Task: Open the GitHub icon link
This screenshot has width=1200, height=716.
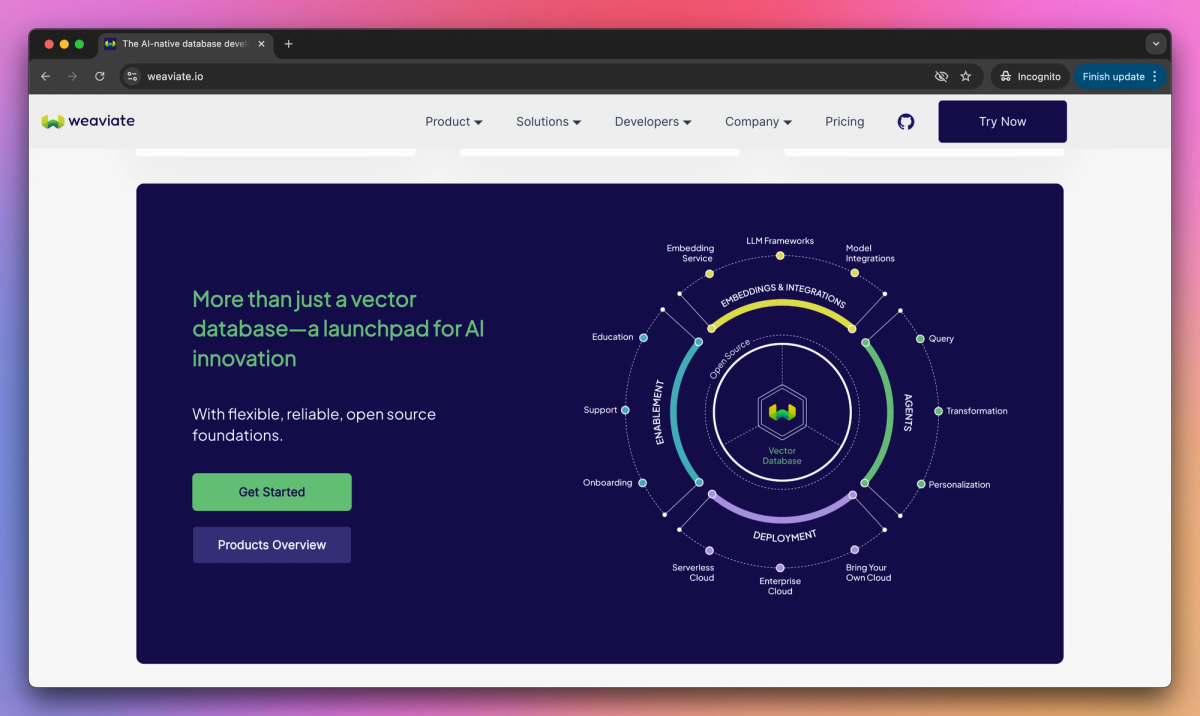Action: pyautogui.click(x=906, y=122)
